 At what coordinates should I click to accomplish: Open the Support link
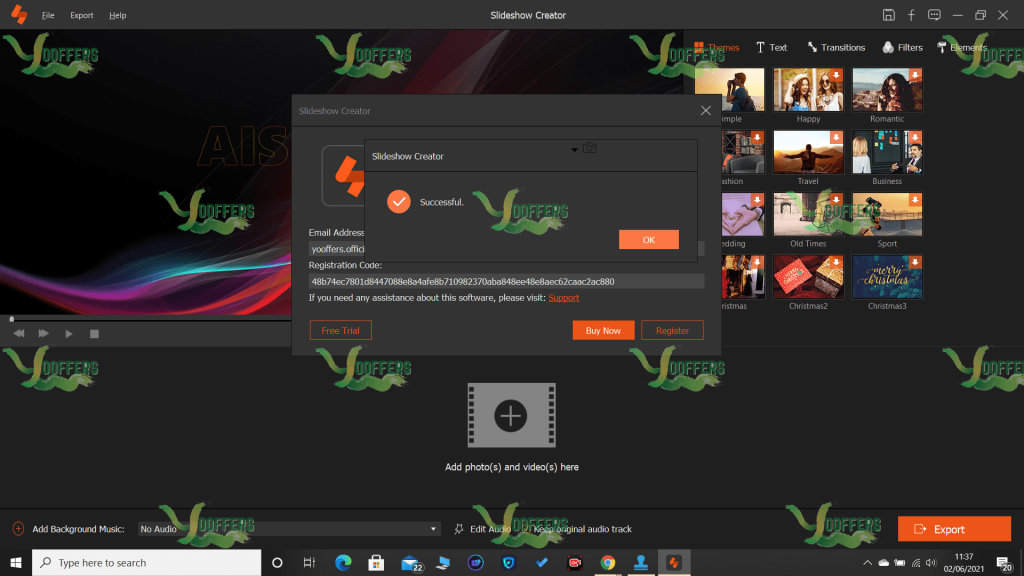click(564, 298)
